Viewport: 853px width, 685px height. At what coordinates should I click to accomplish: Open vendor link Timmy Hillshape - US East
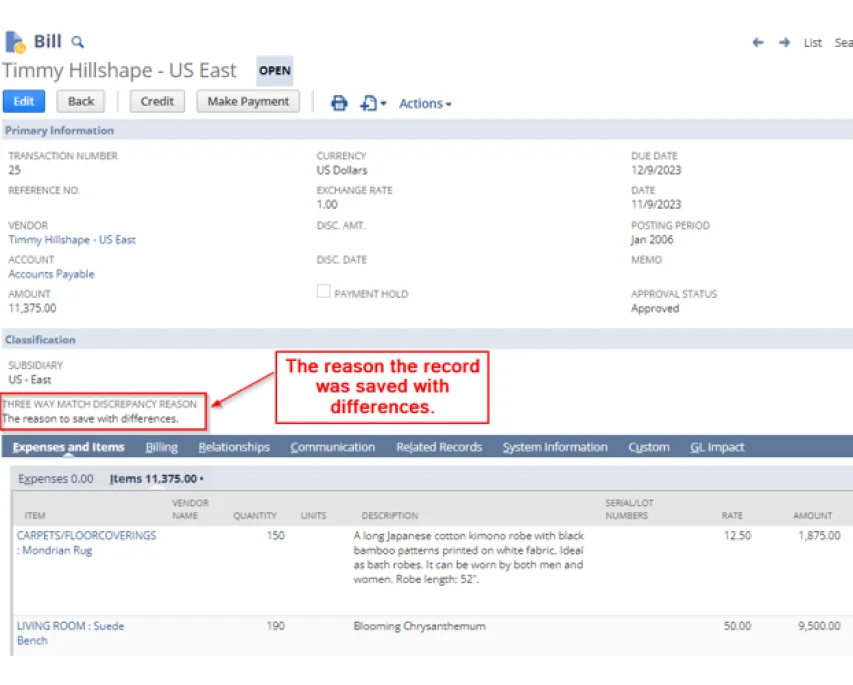(x=72, y=240)
